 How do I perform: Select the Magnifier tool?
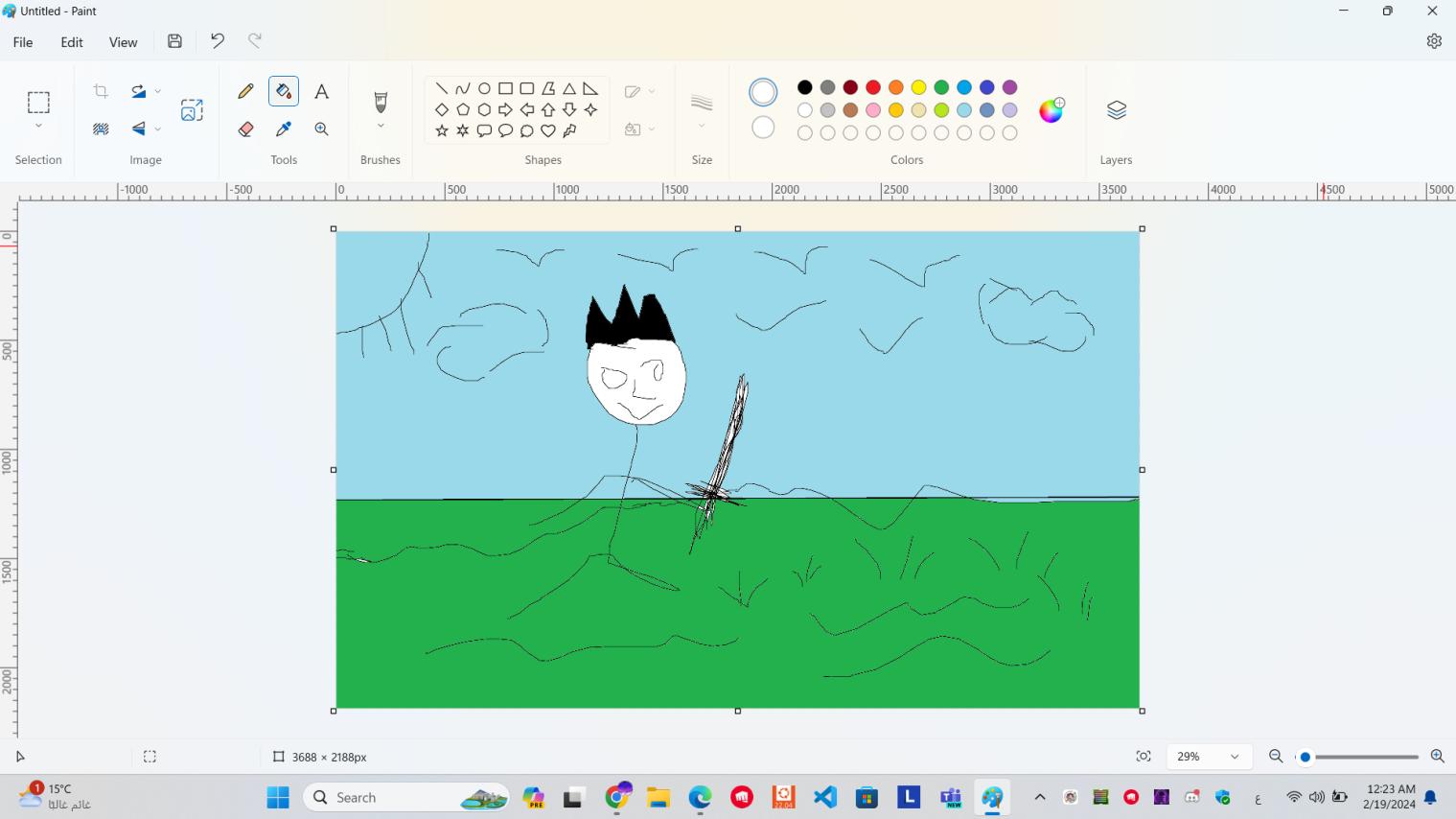point(322,129)
